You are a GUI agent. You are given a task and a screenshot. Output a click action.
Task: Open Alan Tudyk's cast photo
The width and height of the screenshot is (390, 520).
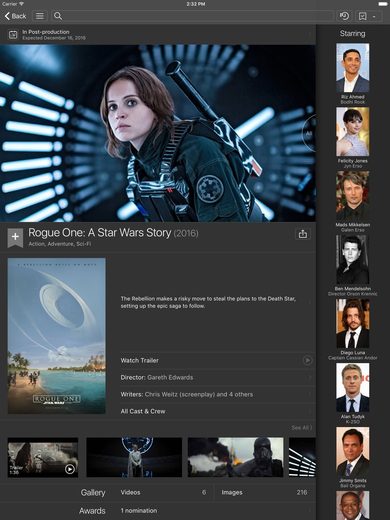353,388
